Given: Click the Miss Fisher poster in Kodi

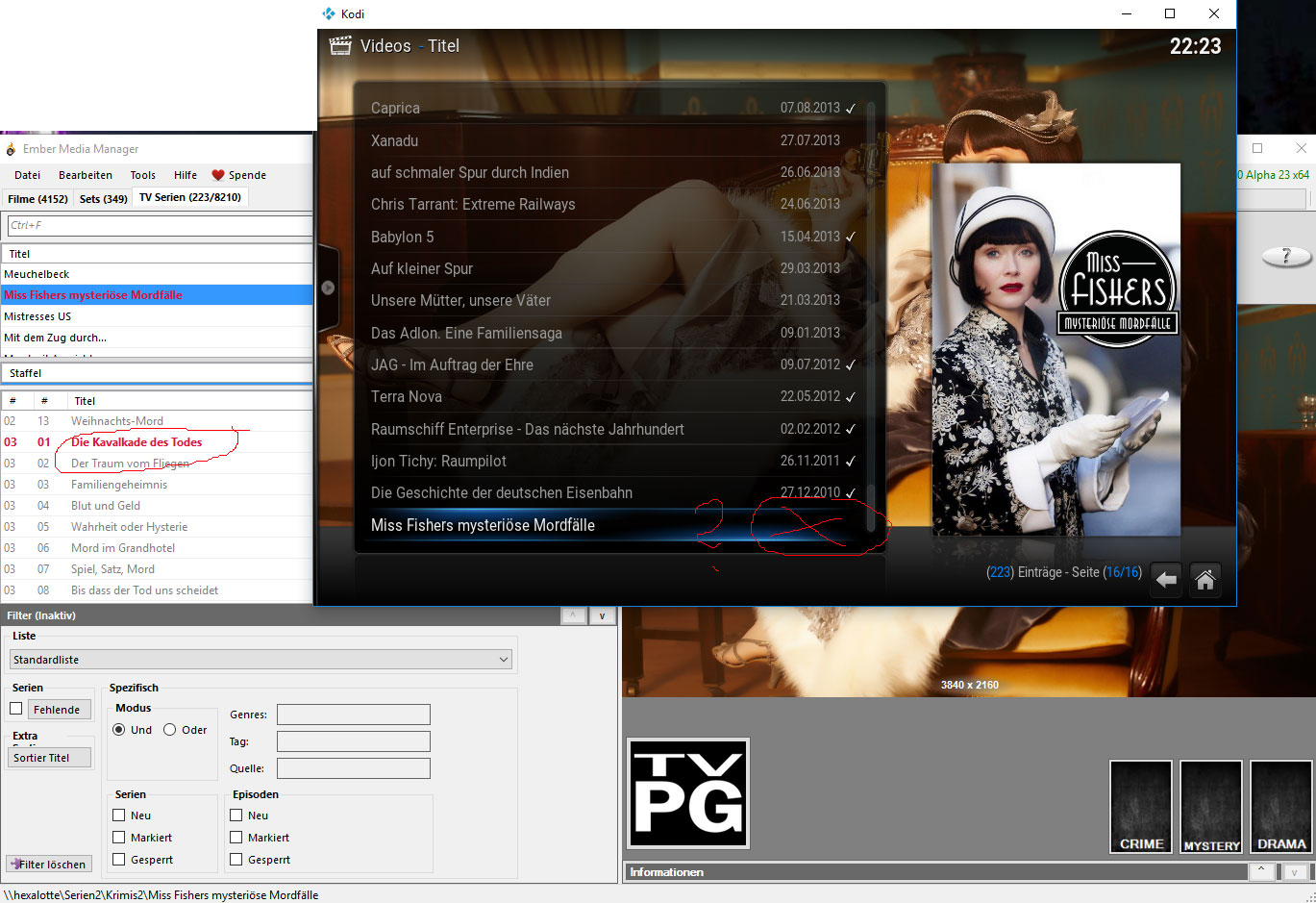Looking at the screenshot, I should coord(1056,349).
